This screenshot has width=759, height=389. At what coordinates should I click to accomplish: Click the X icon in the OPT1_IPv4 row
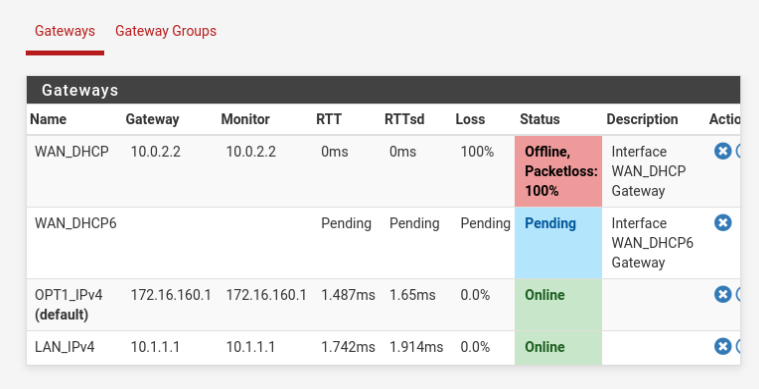pos(723,294)
